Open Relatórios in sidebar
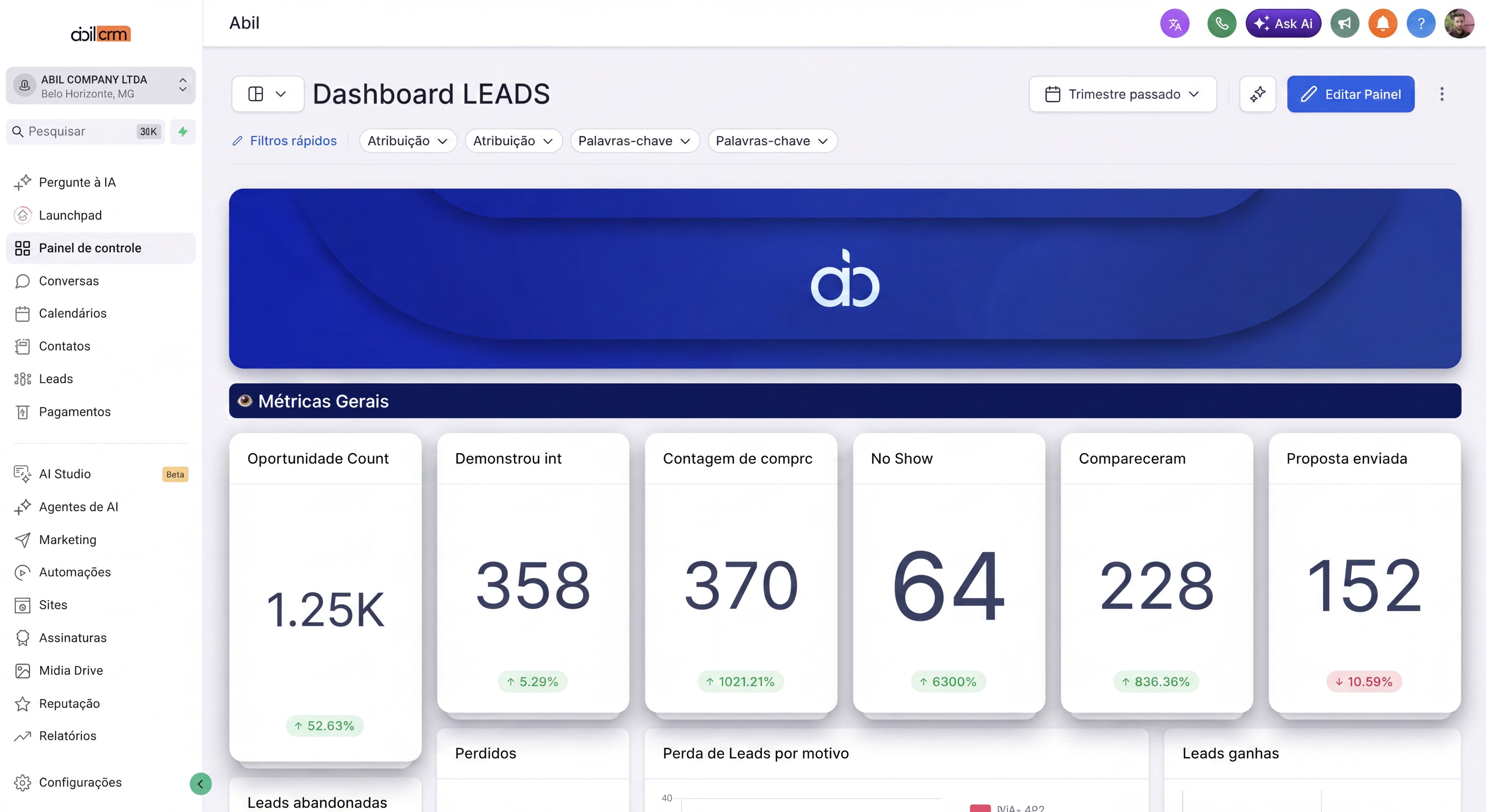The width and height of the screenshot is (1486, 812). [101, 736]
